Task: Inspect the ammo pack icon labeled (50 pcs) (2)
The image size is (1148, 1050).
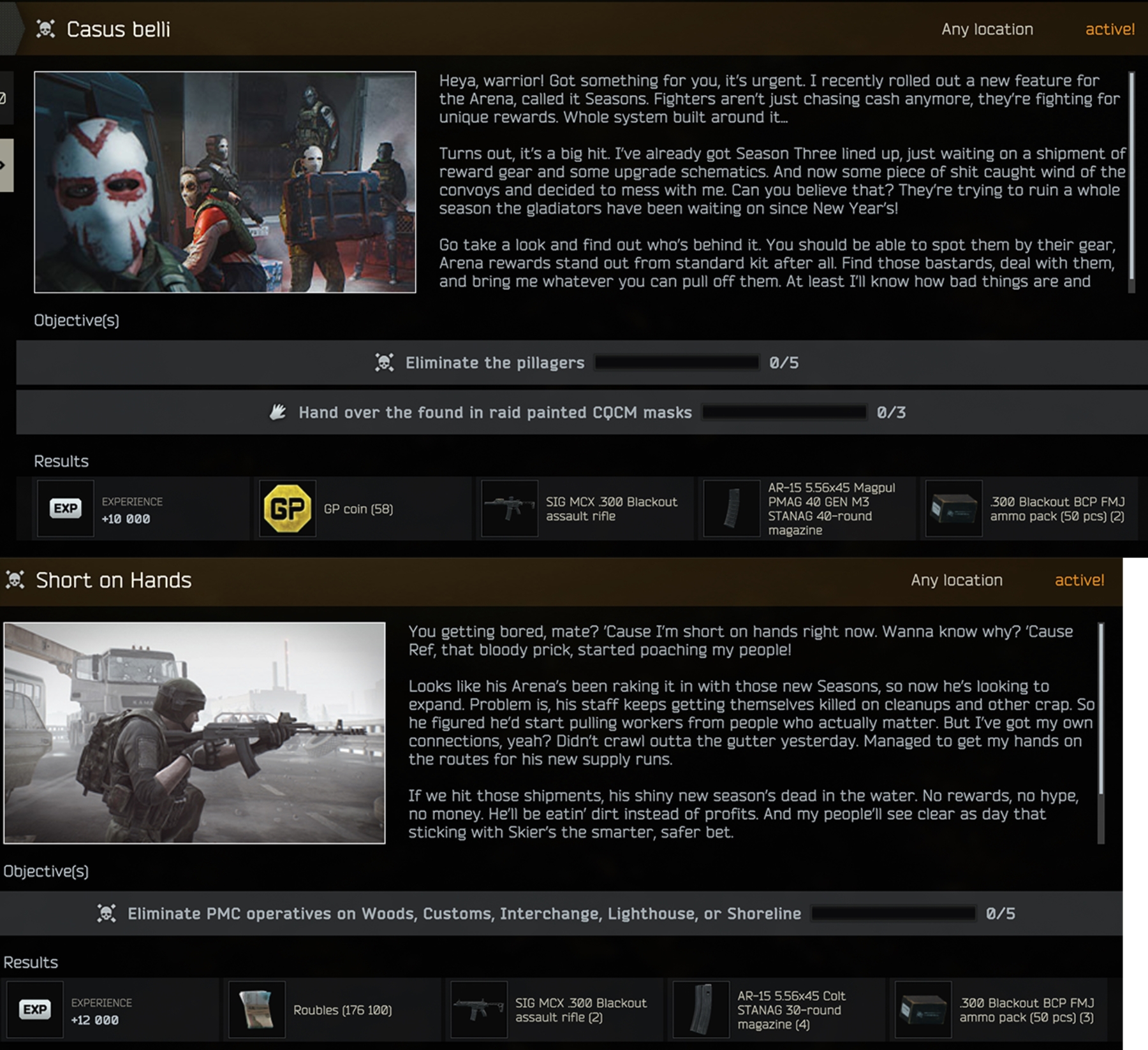Action: tap(953, 508)
